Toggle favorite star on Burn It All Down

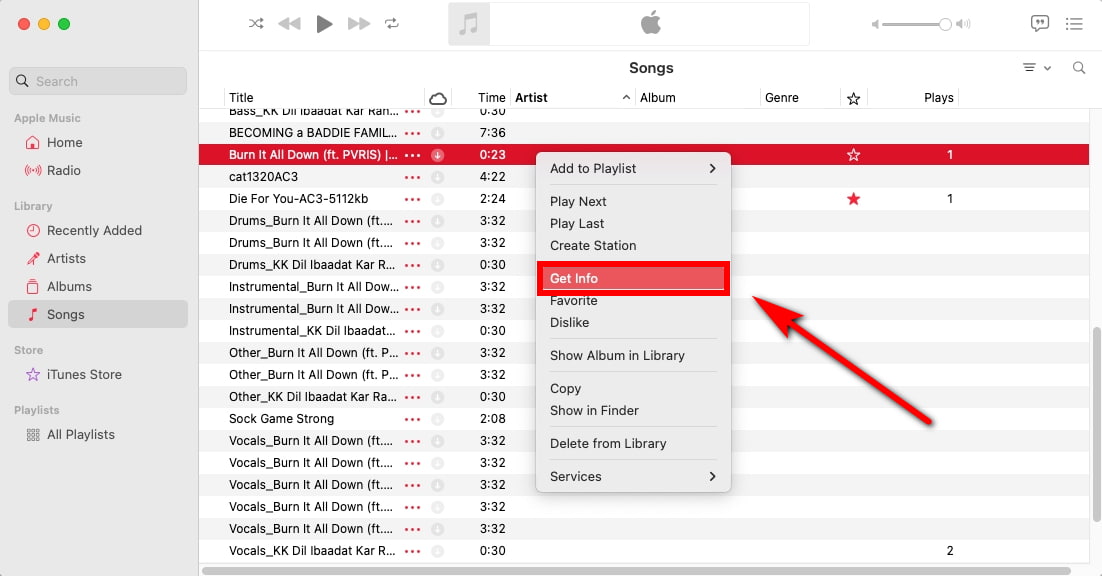tap(853, 155)
